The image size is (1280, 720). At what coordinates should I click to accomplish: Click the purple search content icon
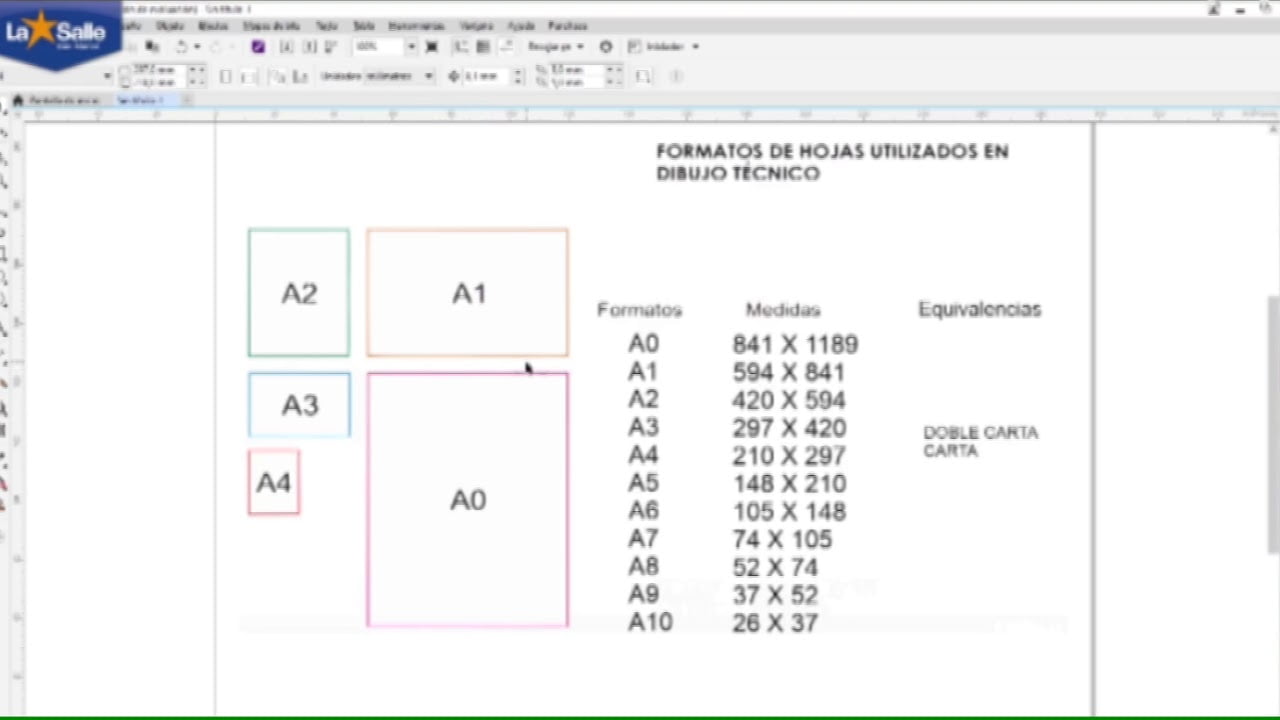coord(258,47)
